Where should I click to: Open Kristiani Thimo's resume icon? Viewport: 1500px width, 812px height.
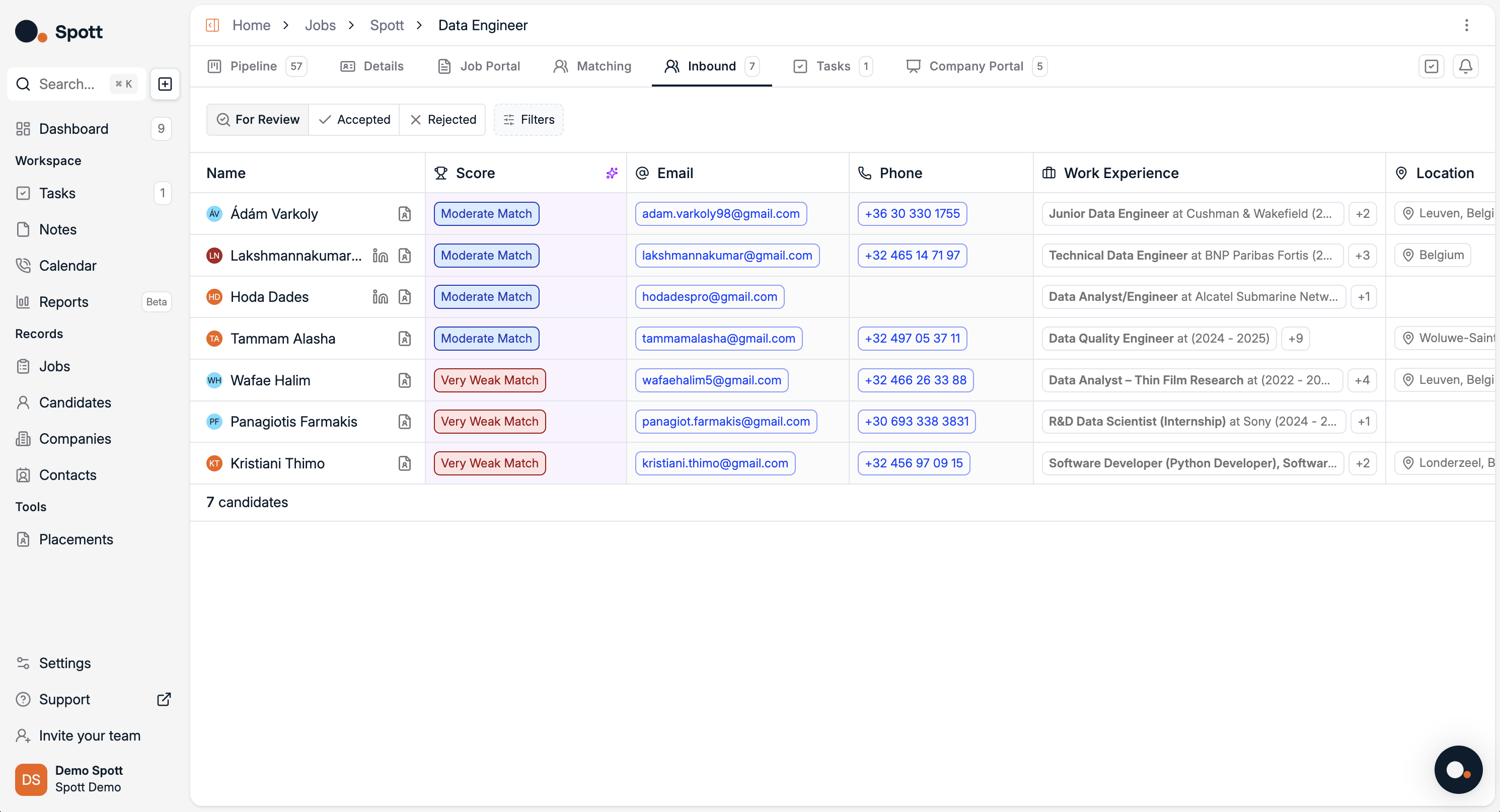tap(405, 463)
